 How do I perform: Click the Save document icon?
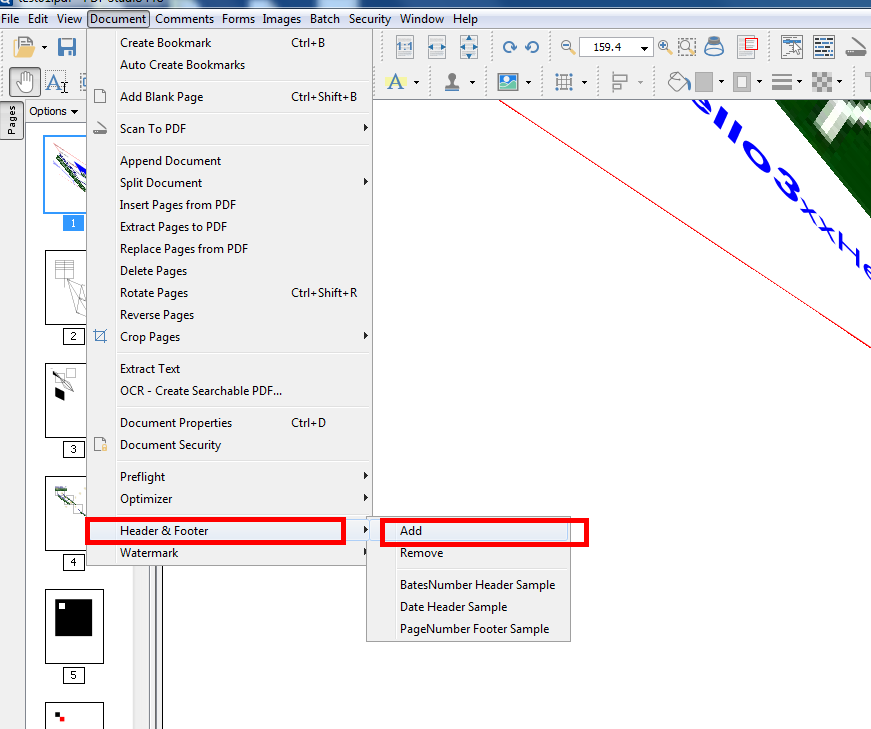pyautogui.click(x=66, y=46)
